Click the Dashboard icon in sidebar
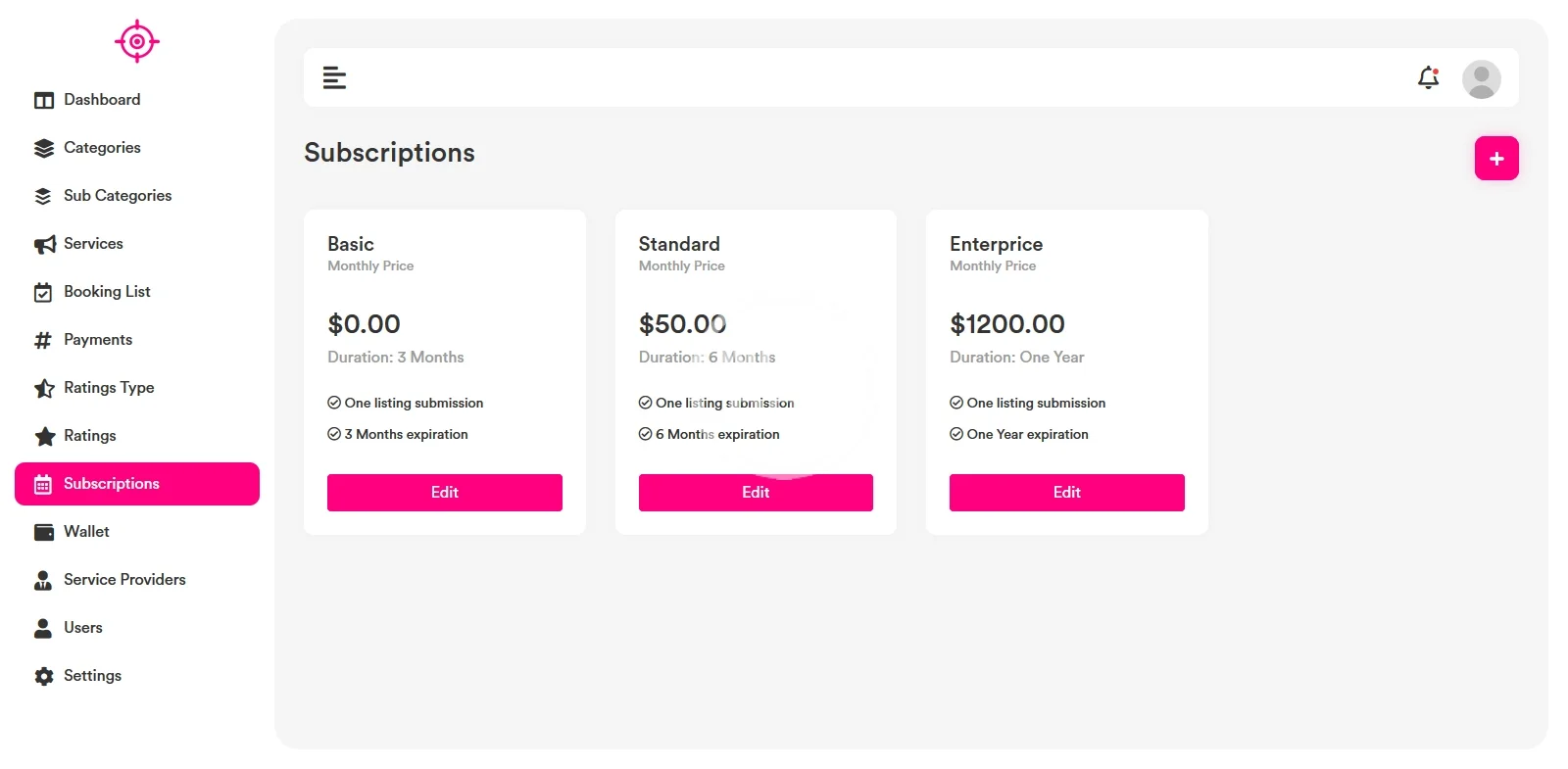1568x769 pixels. click(44, 100)
